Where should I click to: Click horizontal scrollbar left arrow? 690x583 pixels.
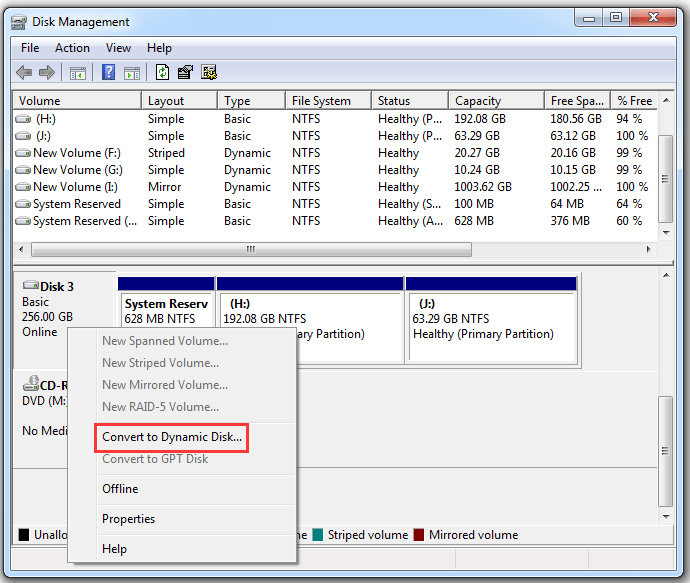click(x=21, y=249)
